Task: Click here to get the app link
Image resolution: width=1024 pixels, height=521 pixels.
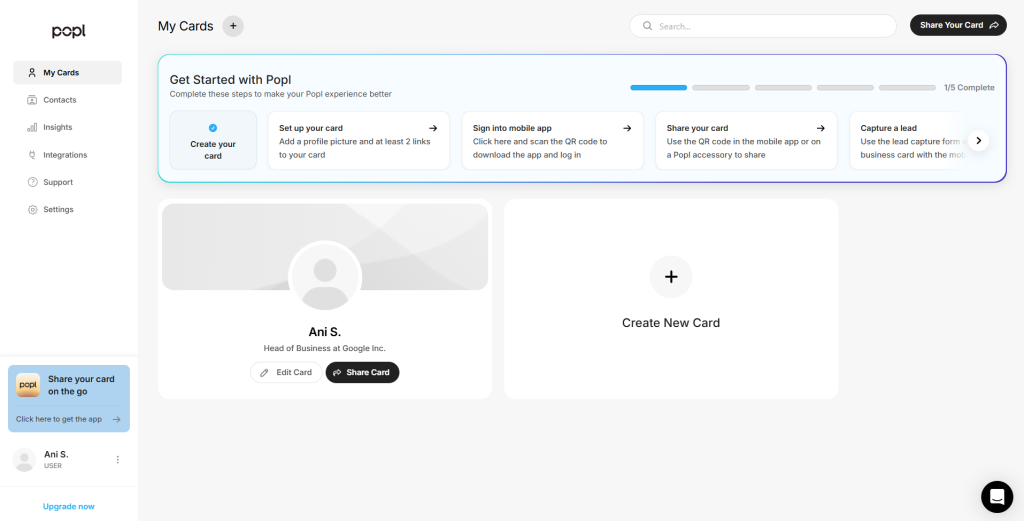Action: (x=59, y=419)
